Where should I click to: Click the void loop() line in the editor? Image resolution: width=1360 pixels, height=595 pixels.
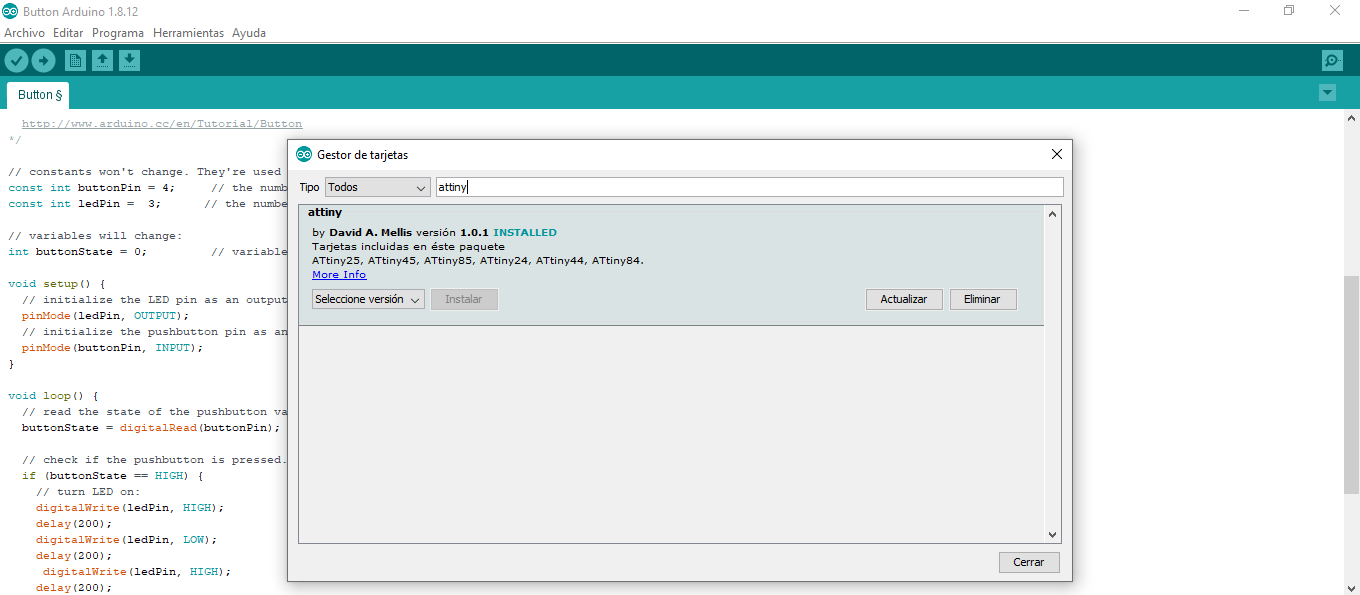[53, 396]
